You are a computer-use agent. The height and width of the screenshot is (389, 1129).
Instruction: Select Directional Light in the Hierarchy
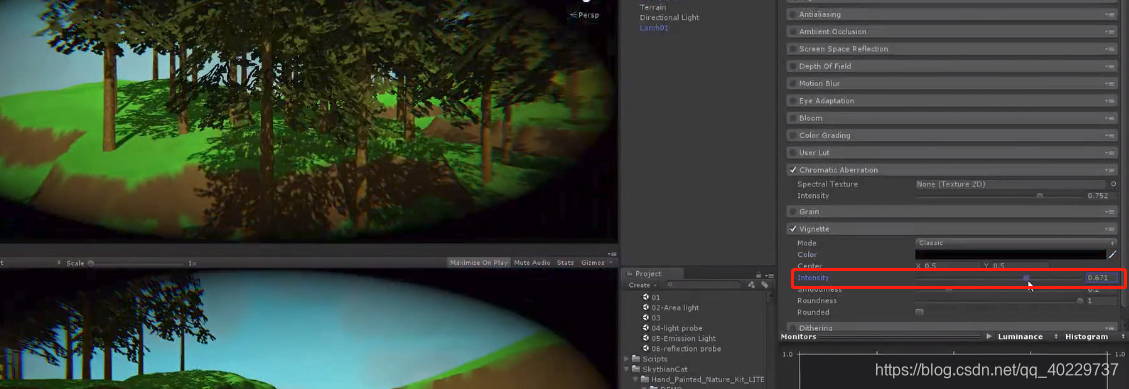[x=669, y=17]
